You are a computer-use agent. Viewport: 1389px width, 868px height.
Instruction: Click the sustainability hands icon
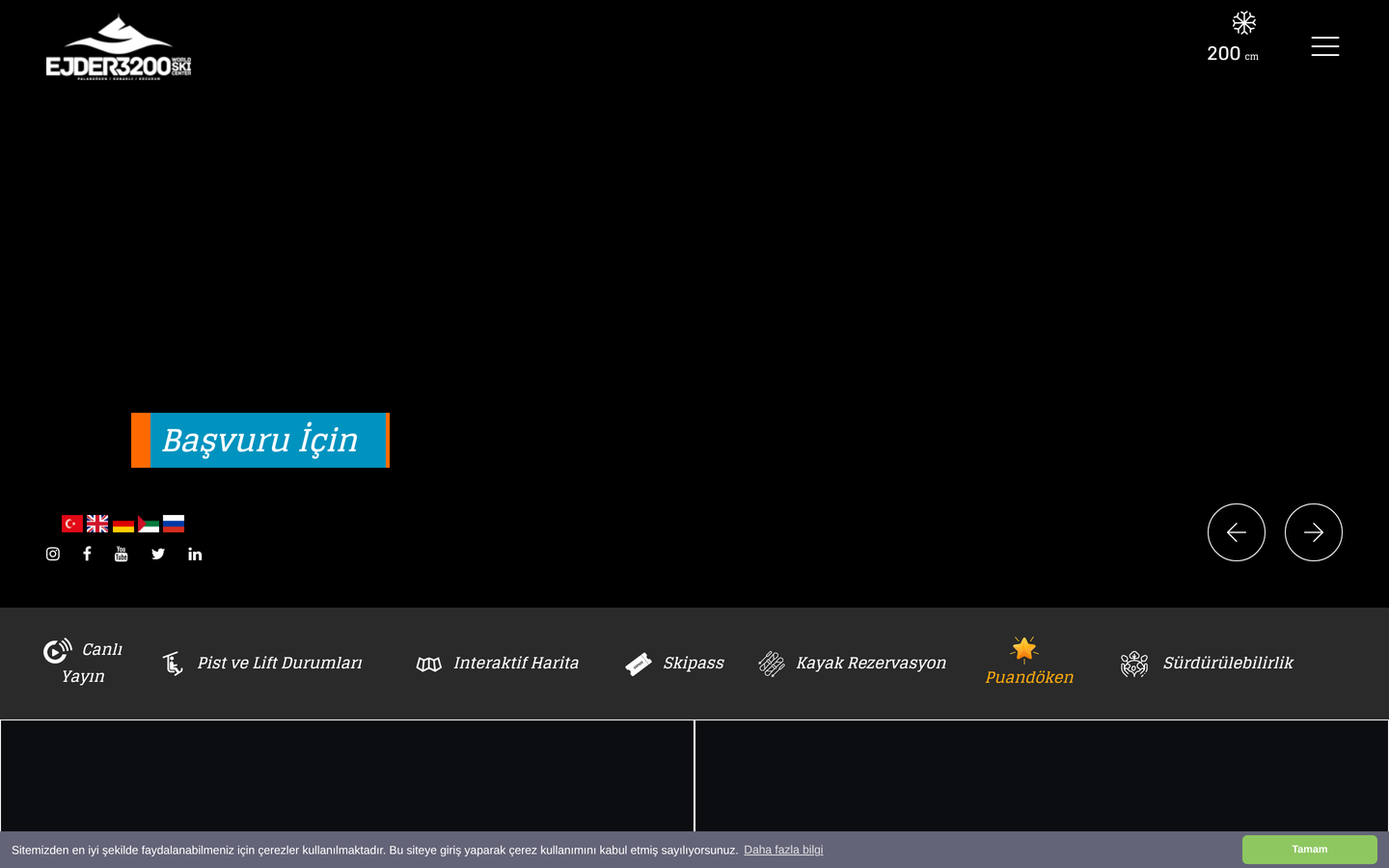click(1134, 664)
